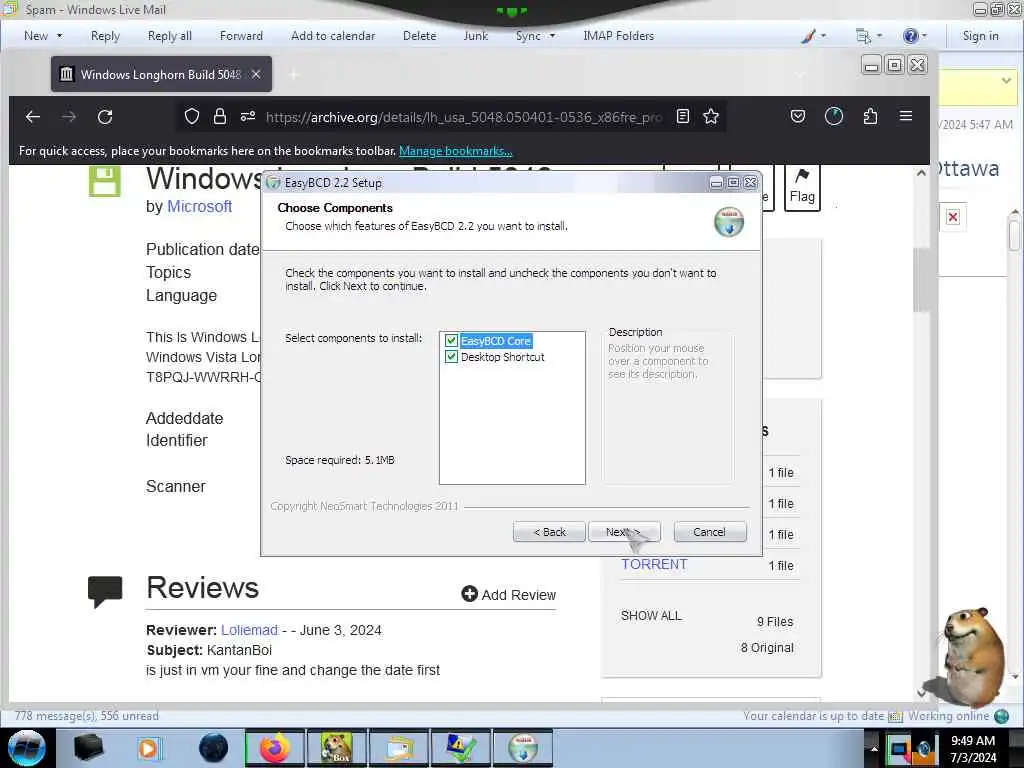Open the Windows Start orb
This screenshot has height=768, width=1024.
[26, 748]
